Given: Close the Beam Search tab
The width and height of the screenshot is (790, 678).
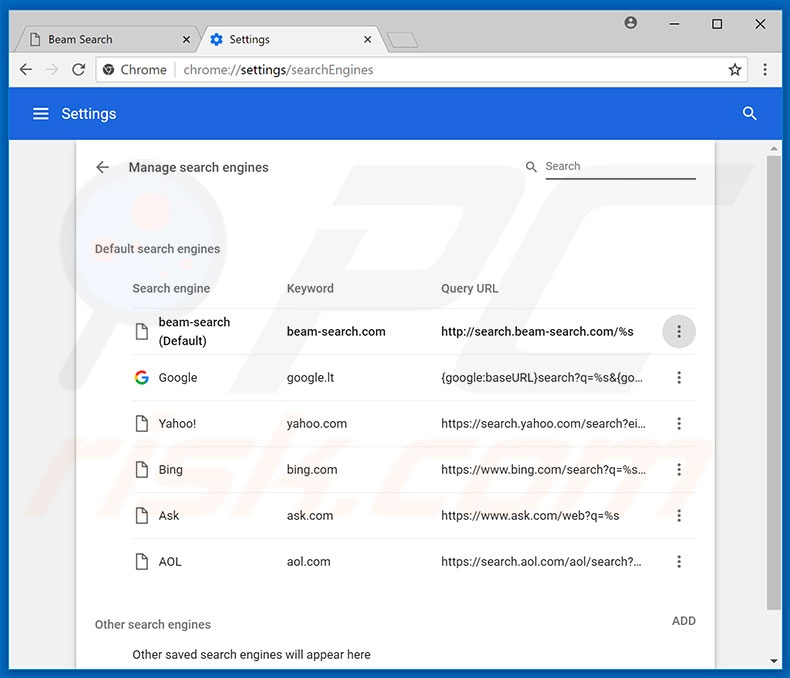Looking at the screenshot, I should pyautogui.click(x=186, y=39).
